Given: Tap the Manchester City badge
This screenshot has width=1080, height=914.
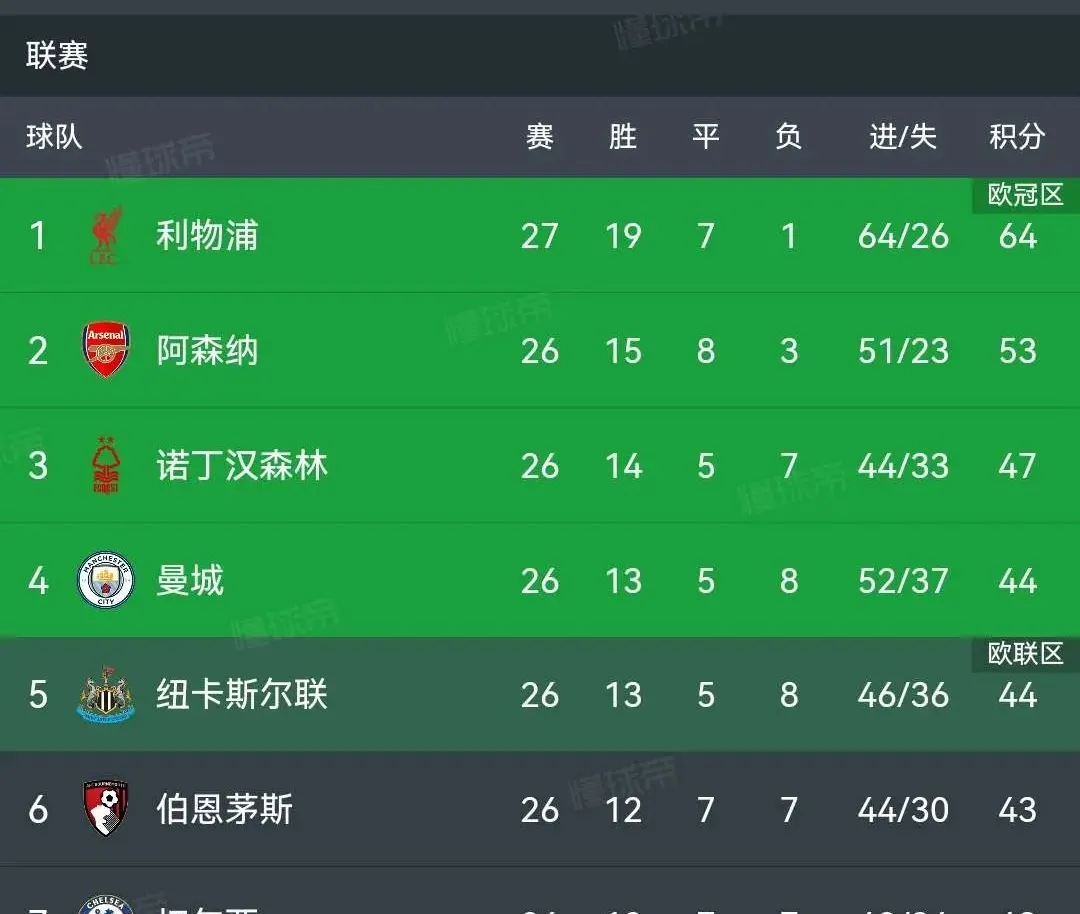Looking at the screenshot, I should [x=105, y=580].
